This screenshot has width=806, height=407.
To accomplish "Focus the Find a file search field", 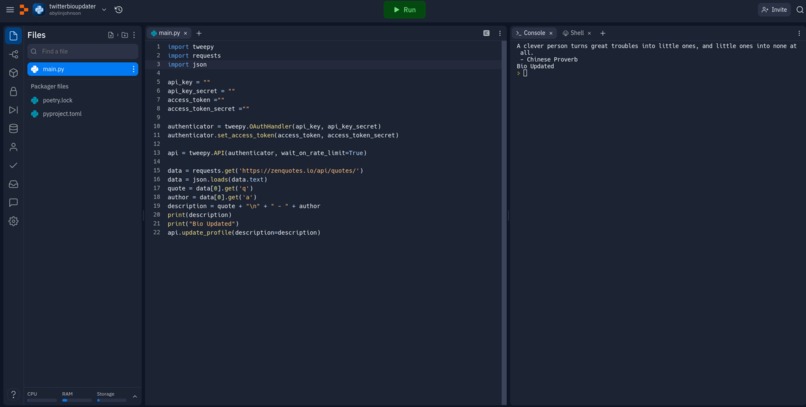I will [x=83, y=51].
